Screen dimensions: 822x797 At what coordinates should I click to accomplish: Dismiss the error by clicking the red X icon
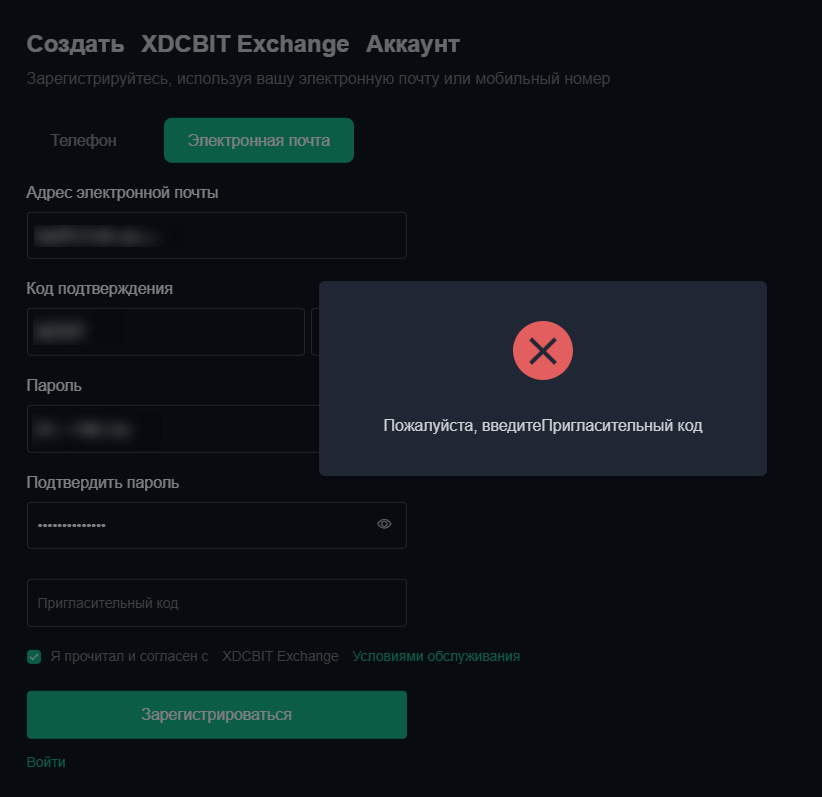(543, 350)
